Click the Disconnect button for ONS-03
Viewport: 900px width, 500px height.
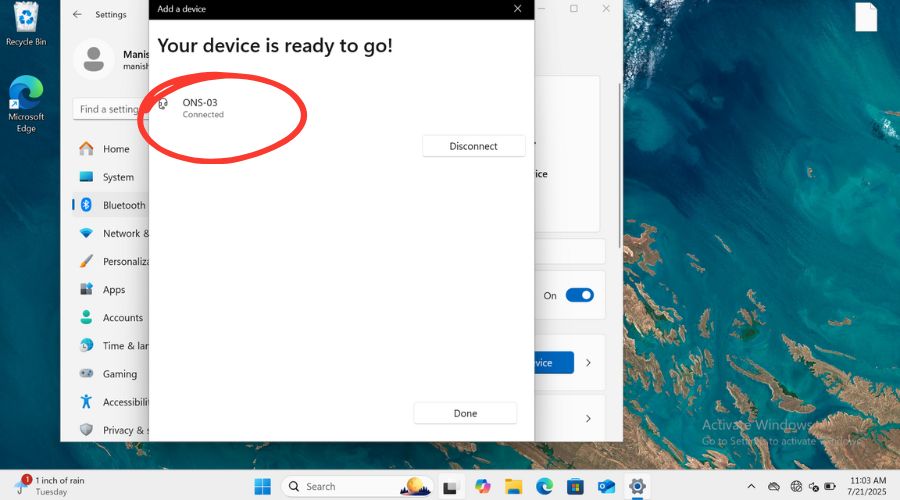click(473, 146)
